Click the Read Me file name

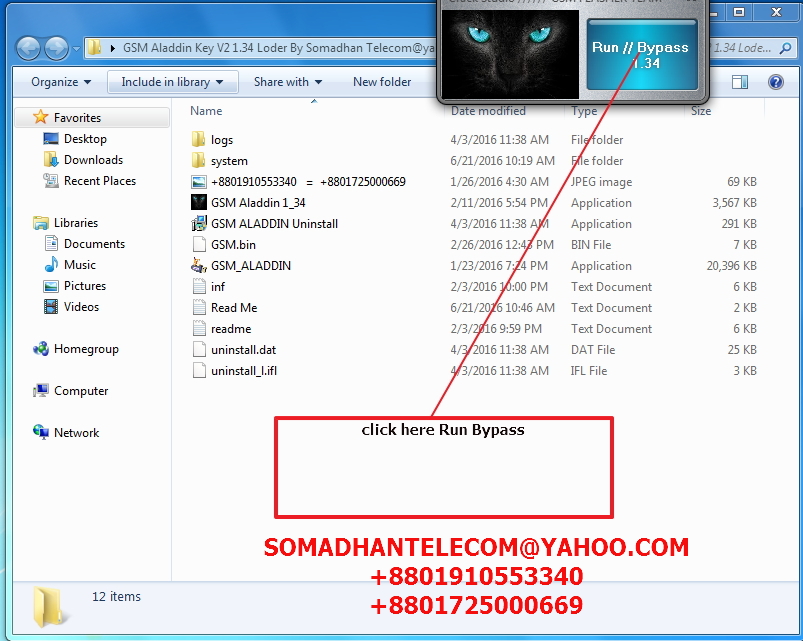coord(234,308)
